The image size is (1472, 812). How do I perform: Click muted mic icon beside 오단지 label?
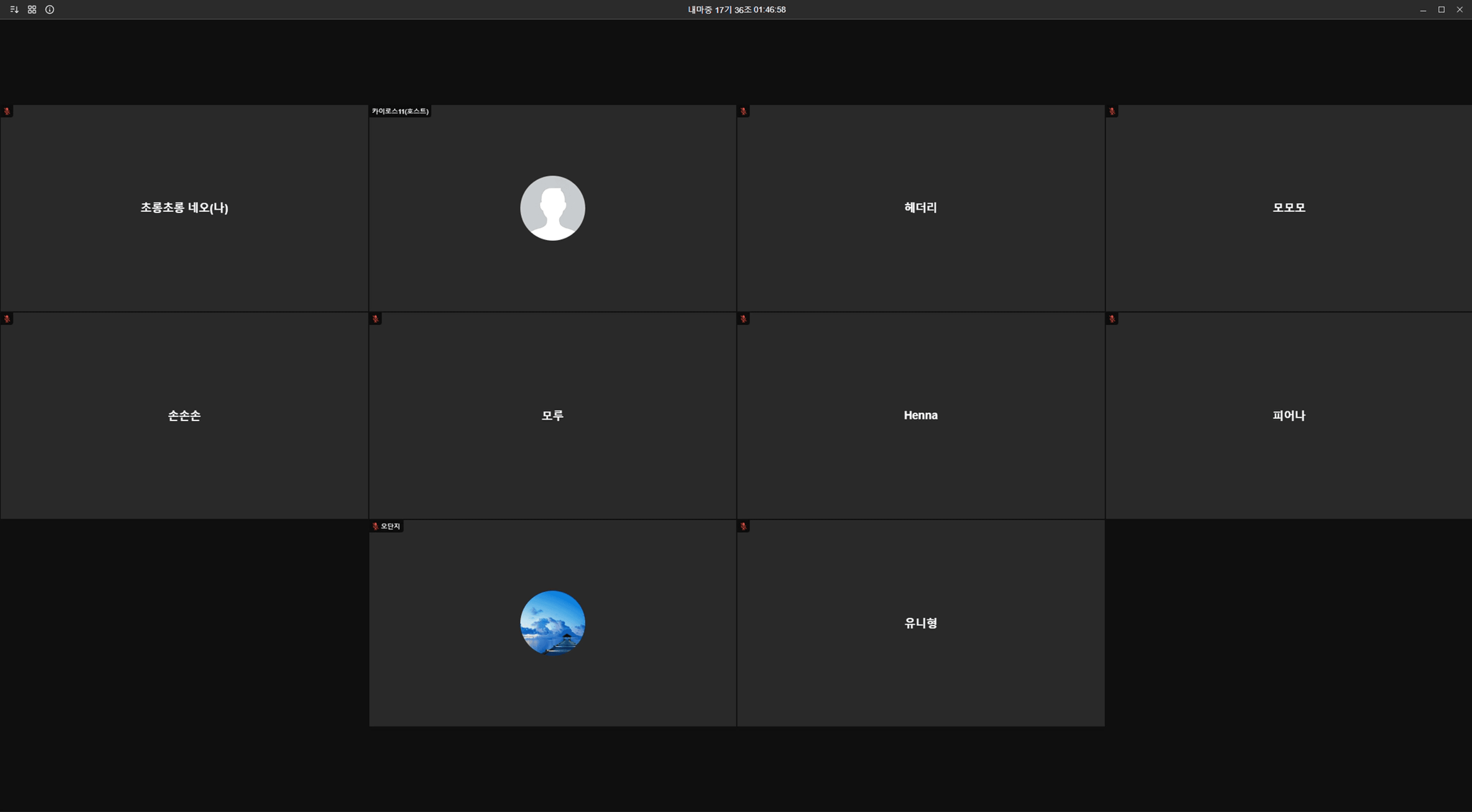coord(375,526)
